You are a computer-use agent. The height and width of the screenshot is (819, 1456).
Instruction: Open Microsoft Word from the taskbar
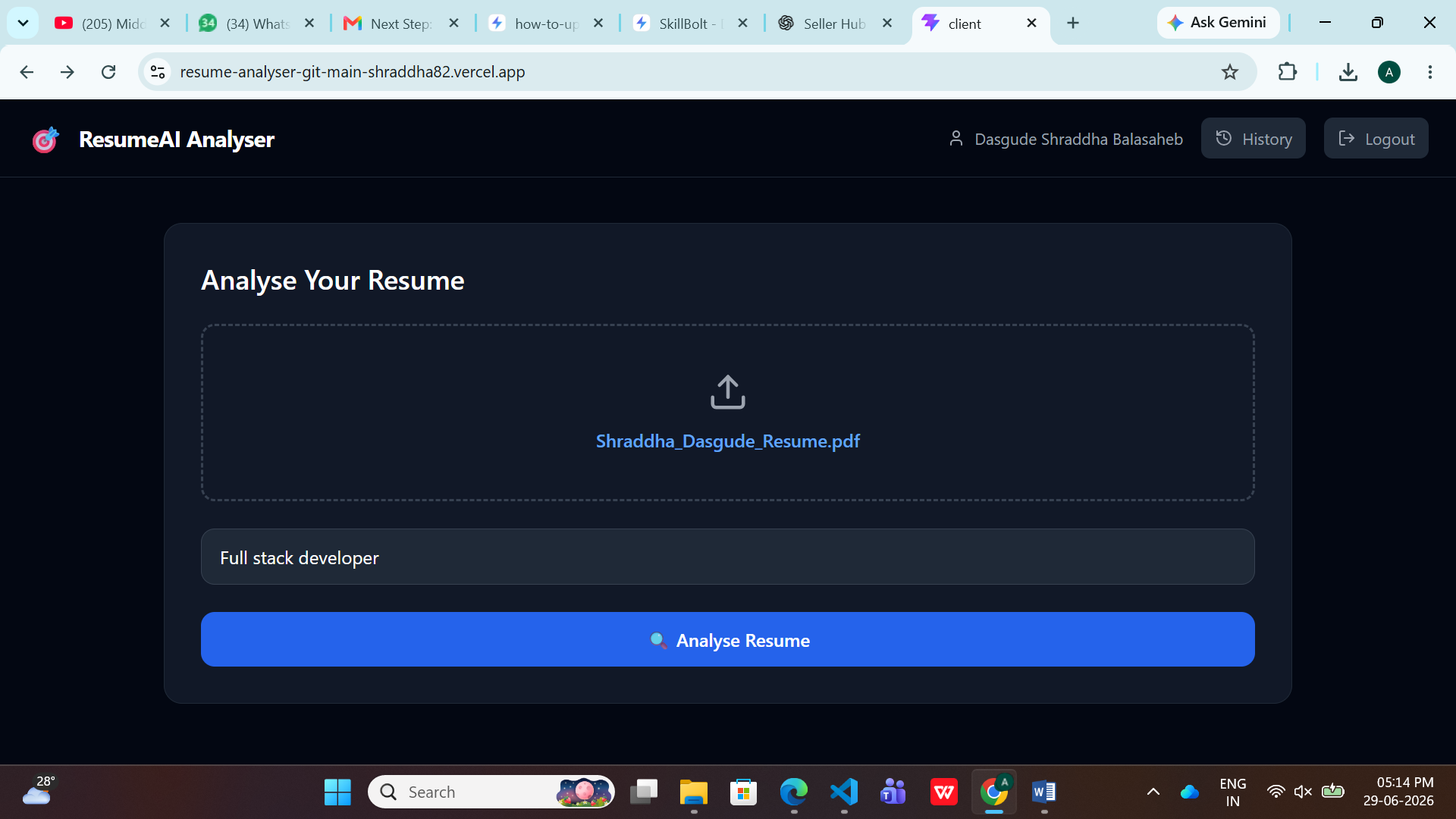(x=1044, y=792)
